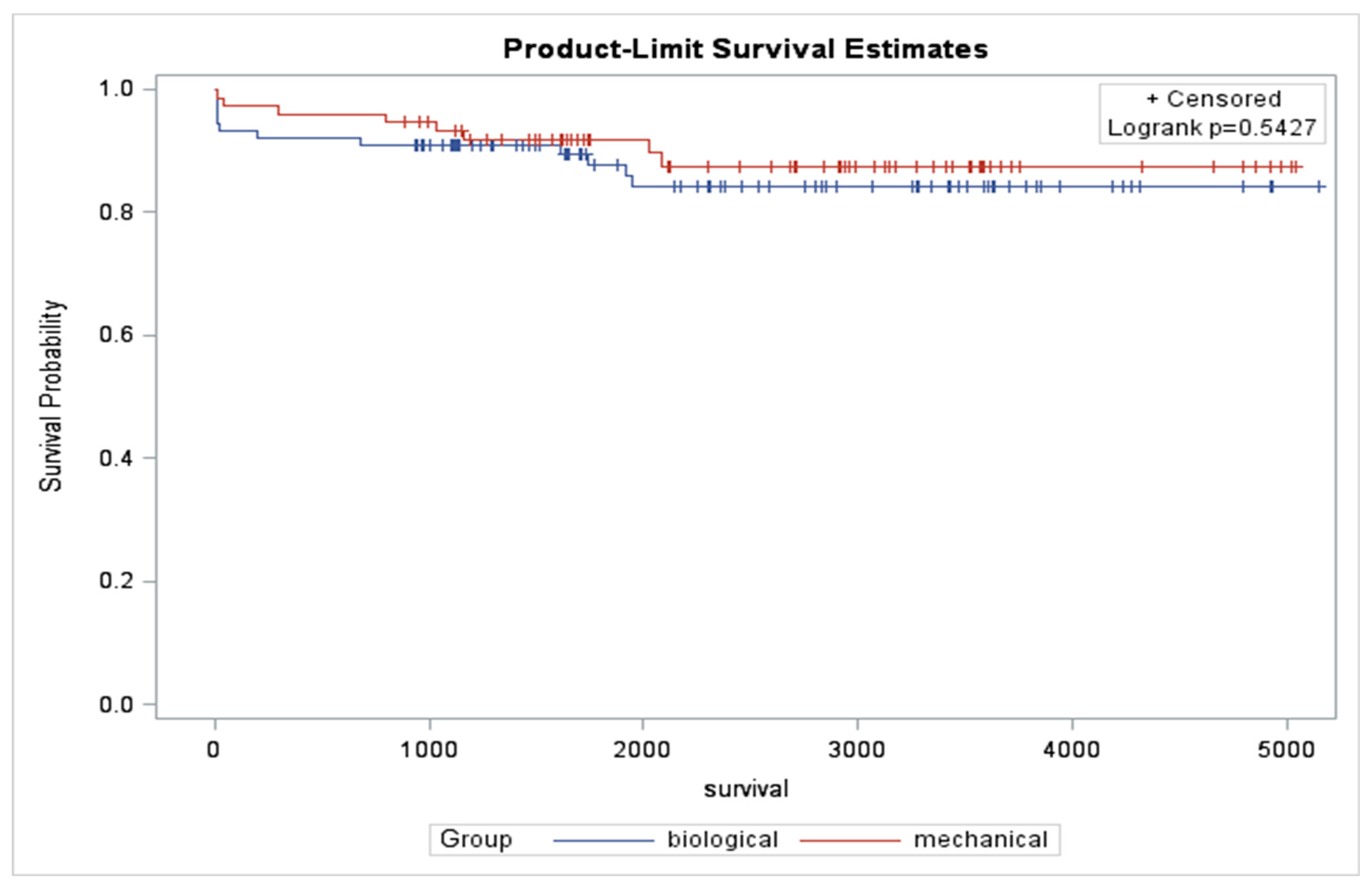Click the 2000 tick label on x-axis
1372x889 pixels.
tap(642, 750)
